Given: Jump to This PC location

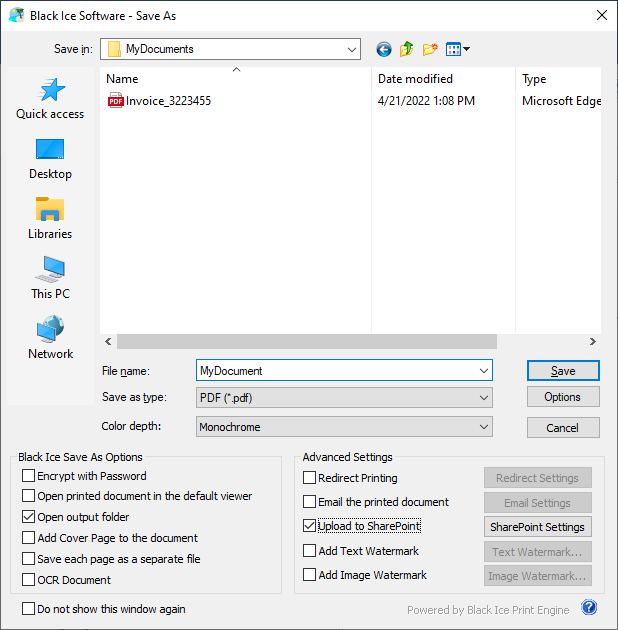Looking at the screenshot, I should coord(50,278).
